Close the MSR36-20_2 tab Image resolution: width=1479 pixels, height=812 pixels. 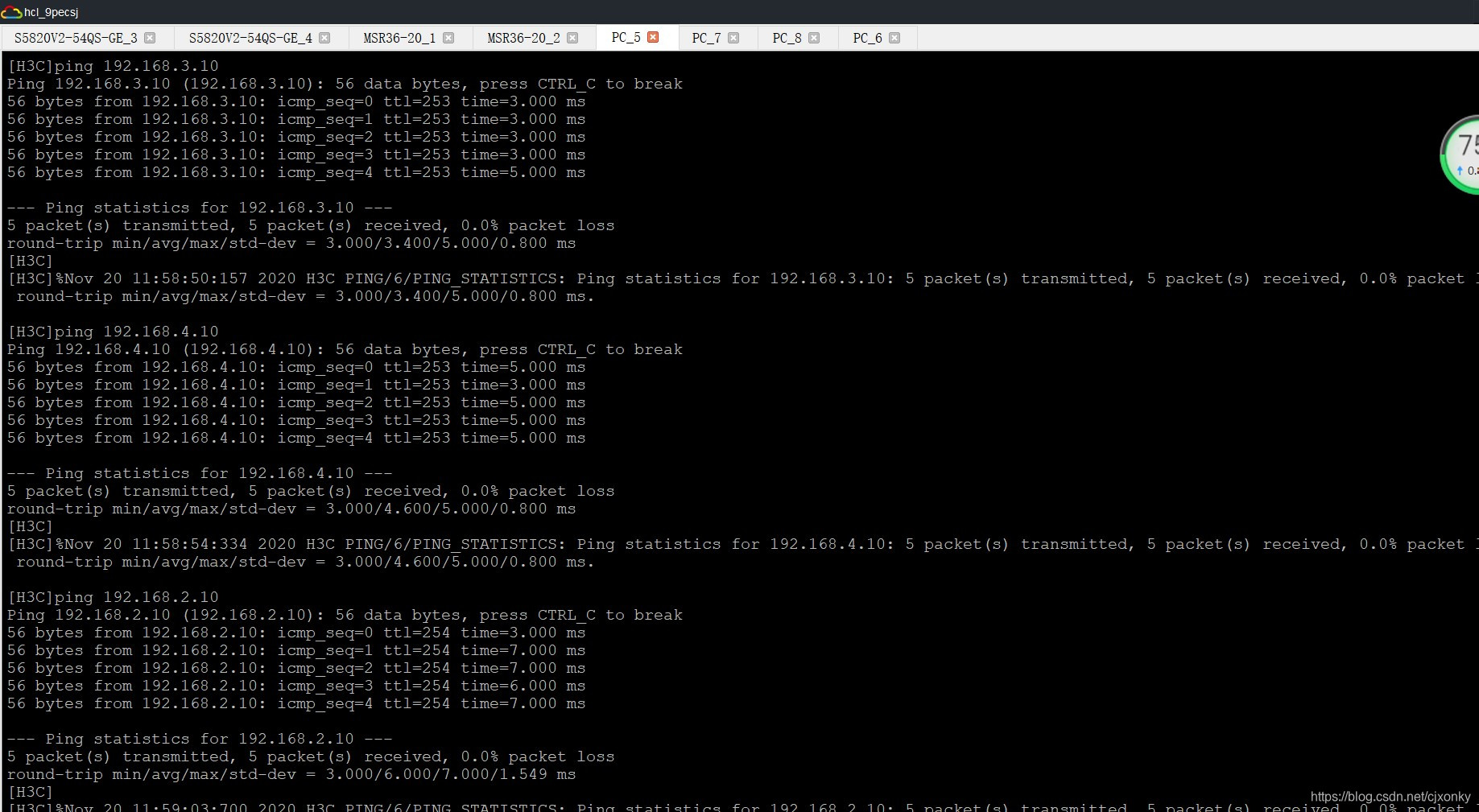(572, 38)
